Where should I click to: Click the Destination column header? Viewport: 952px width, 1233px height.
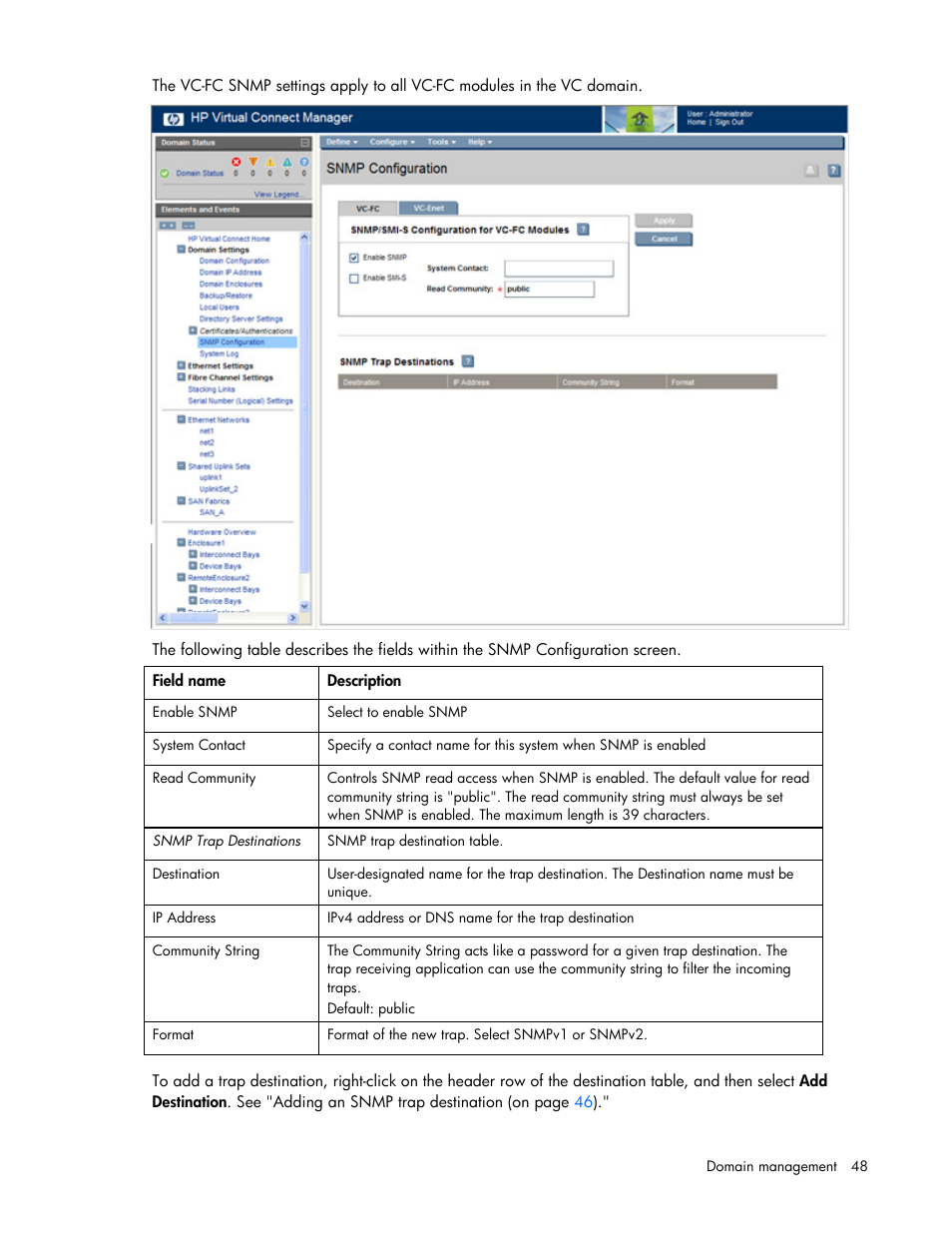point(394,382)
